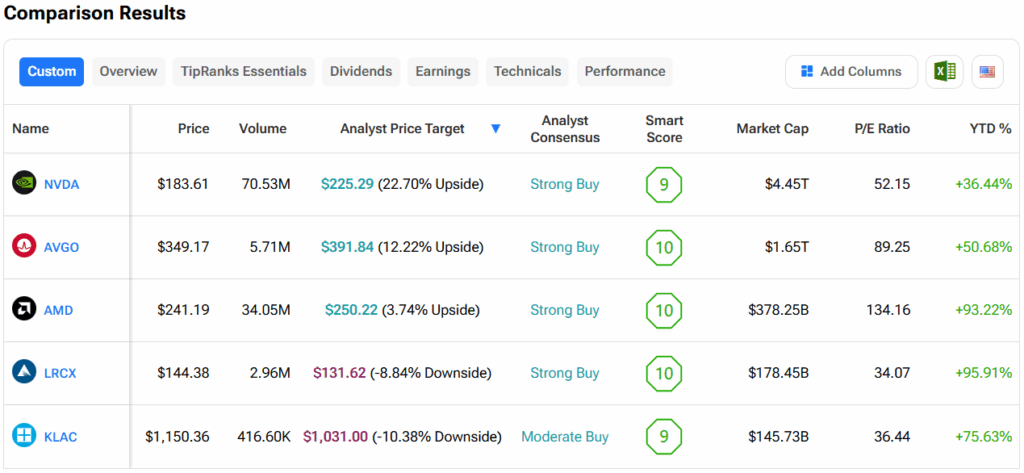Sort table by YTD % column header
The image size is (1024, 473).
pos(990,129)
